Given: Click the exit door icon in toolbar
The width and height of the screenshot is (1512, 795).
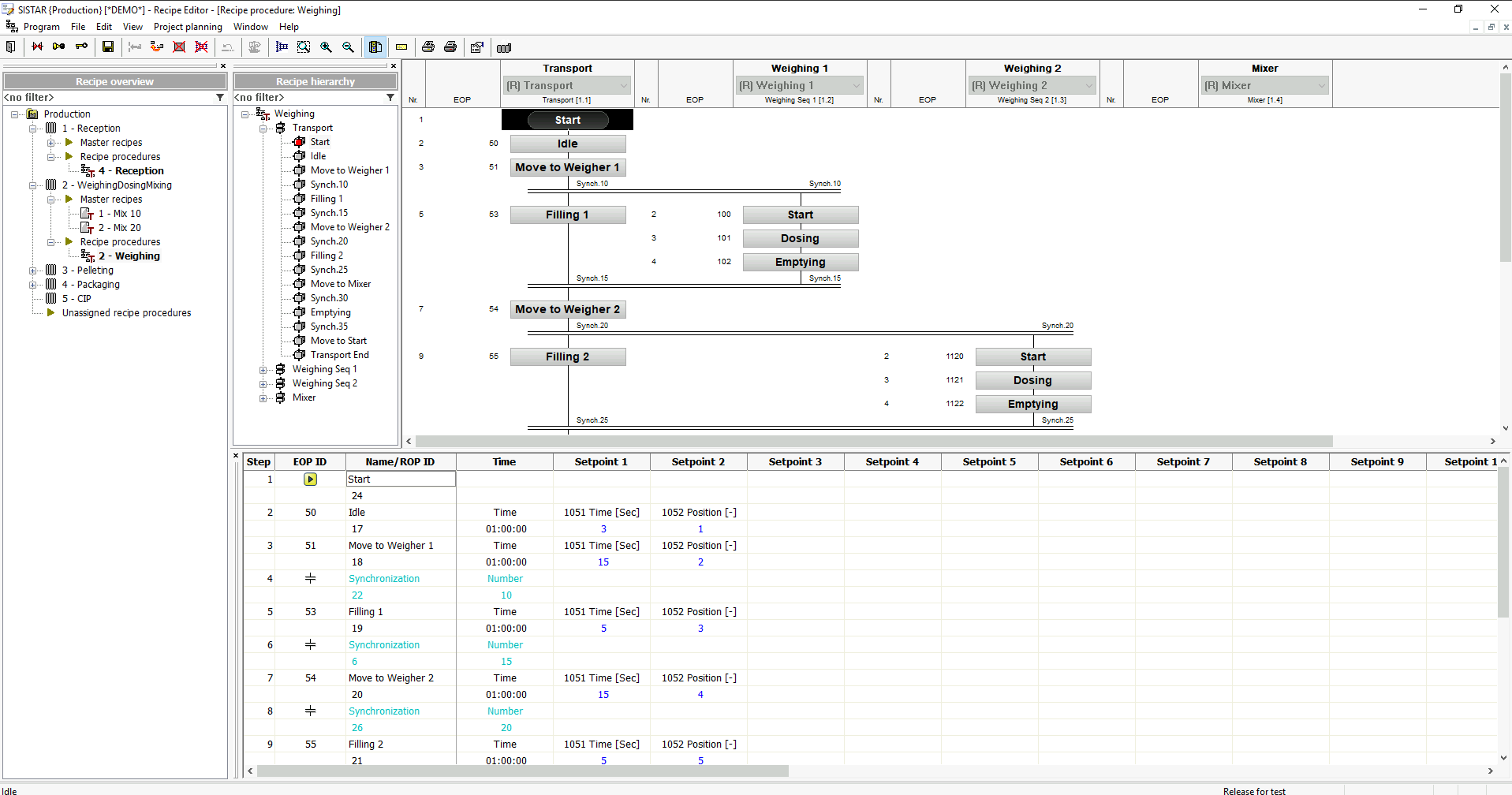Looking at the screenshot, I should coord(11,47).
